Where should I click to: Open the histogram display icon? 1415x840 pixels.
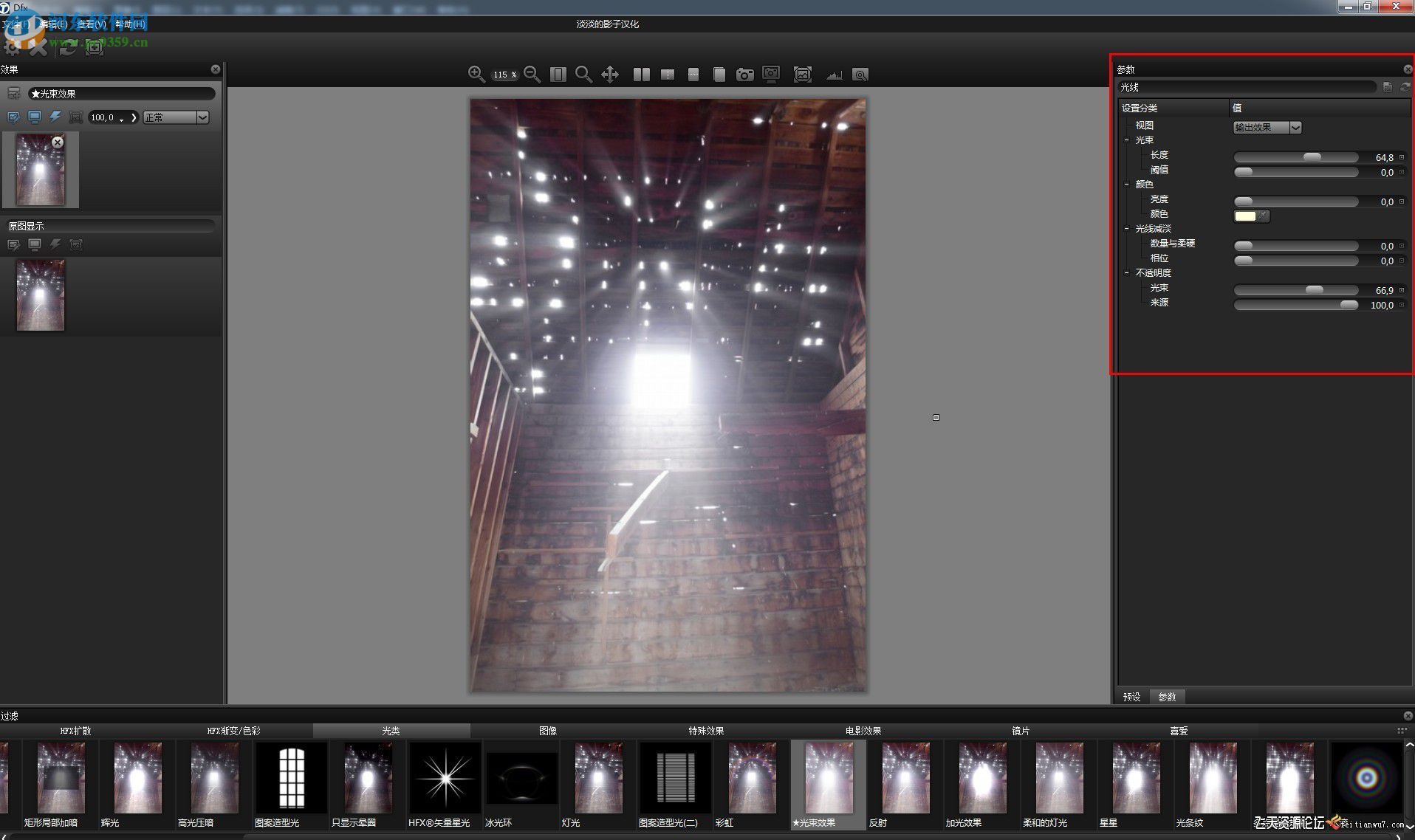click(x=834, y=75)
